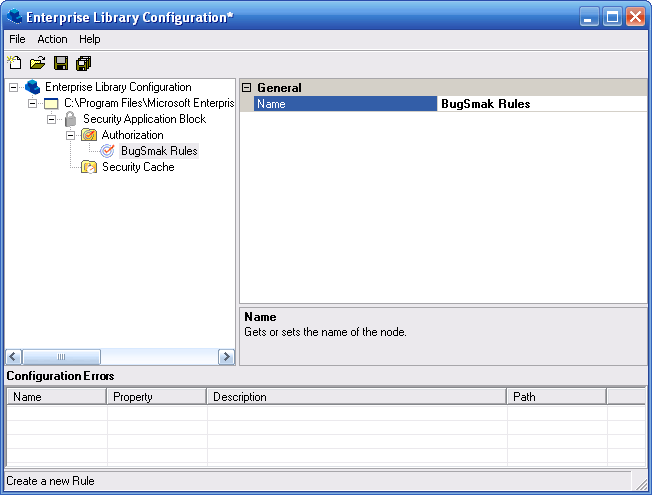The width and height of the screenshot is (652, 495).
Task: Click the Save Application floppy icon
Action: pos(61,64)
